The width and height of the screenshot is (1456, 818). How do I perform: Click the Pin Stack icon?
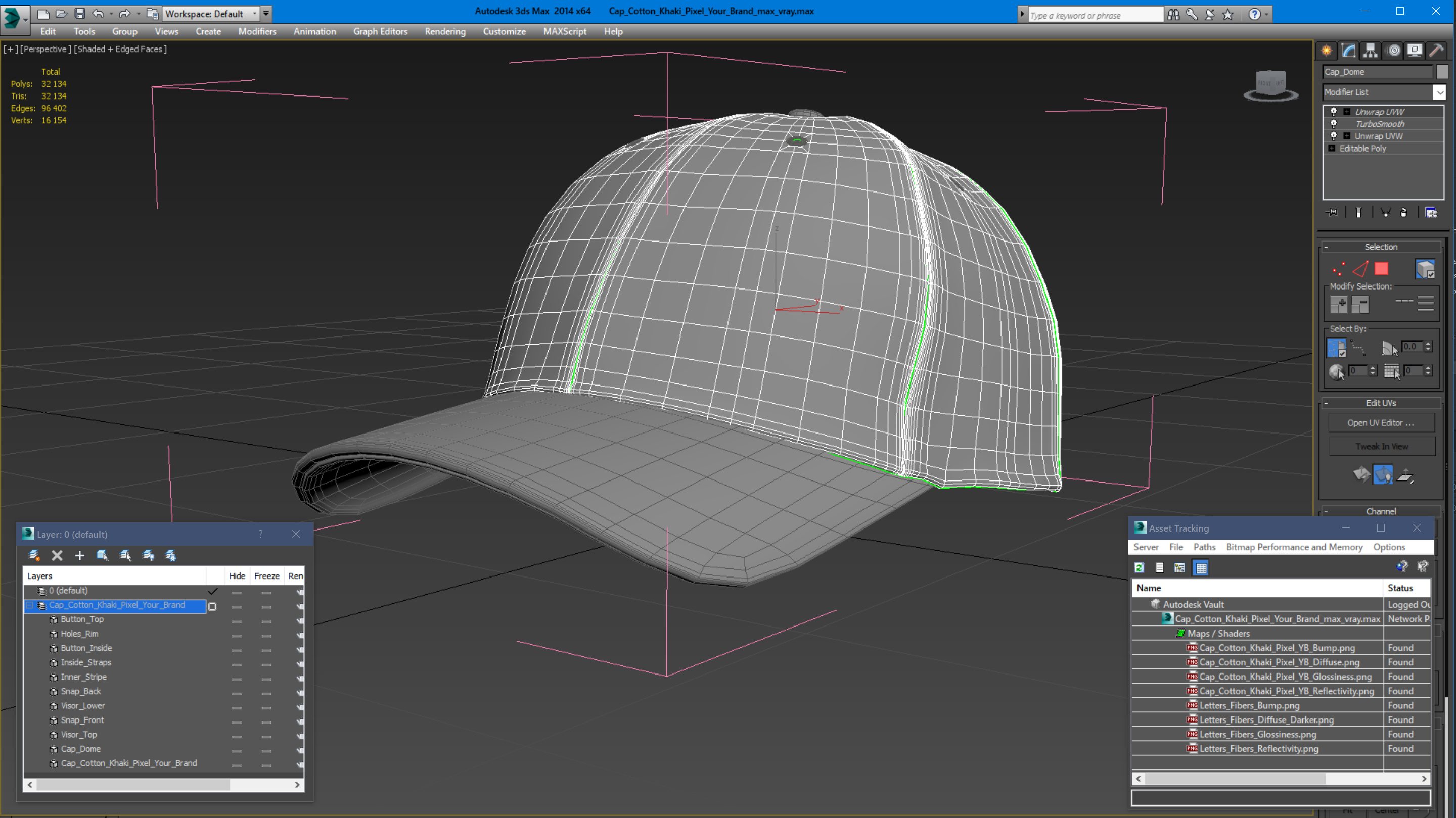point(1332,212)
